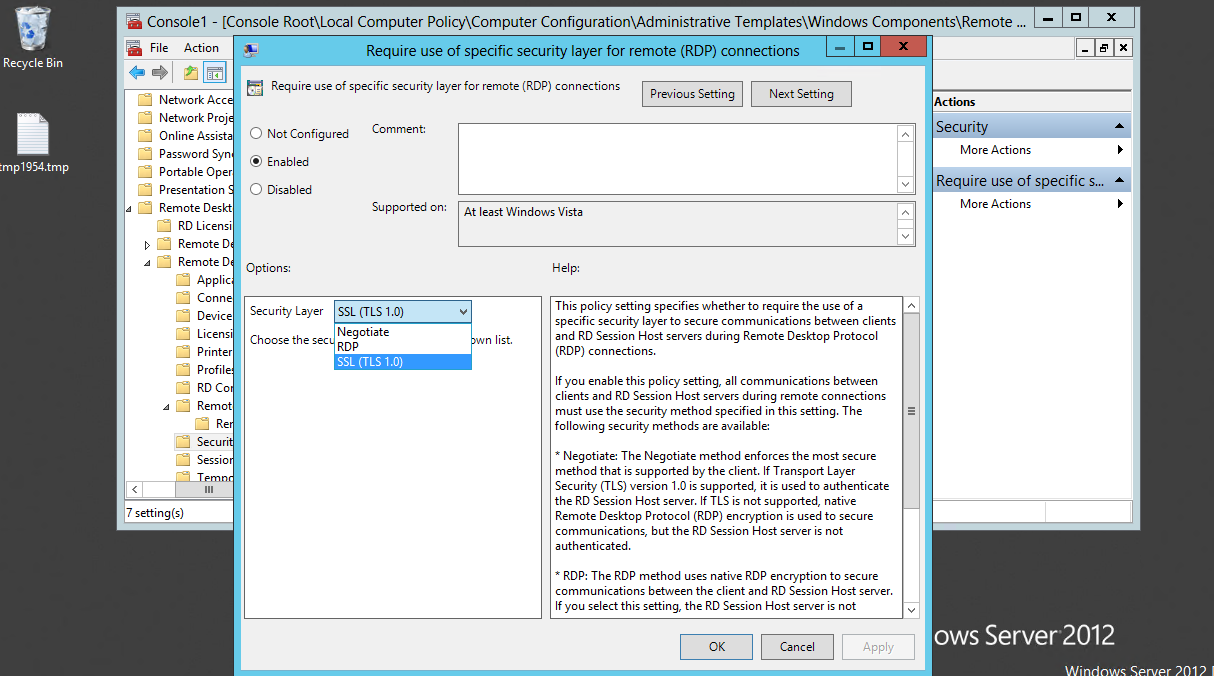Restore the inner MMC child window
Screen dimensions: 1214x676
[x=1104, y=48]
